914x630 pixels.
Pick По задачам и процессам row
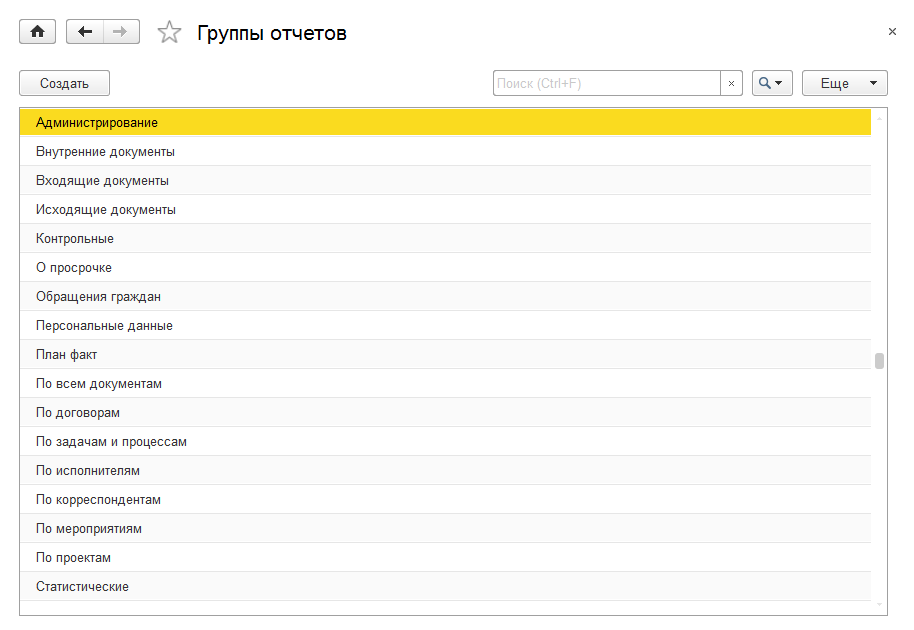[111, 442]
